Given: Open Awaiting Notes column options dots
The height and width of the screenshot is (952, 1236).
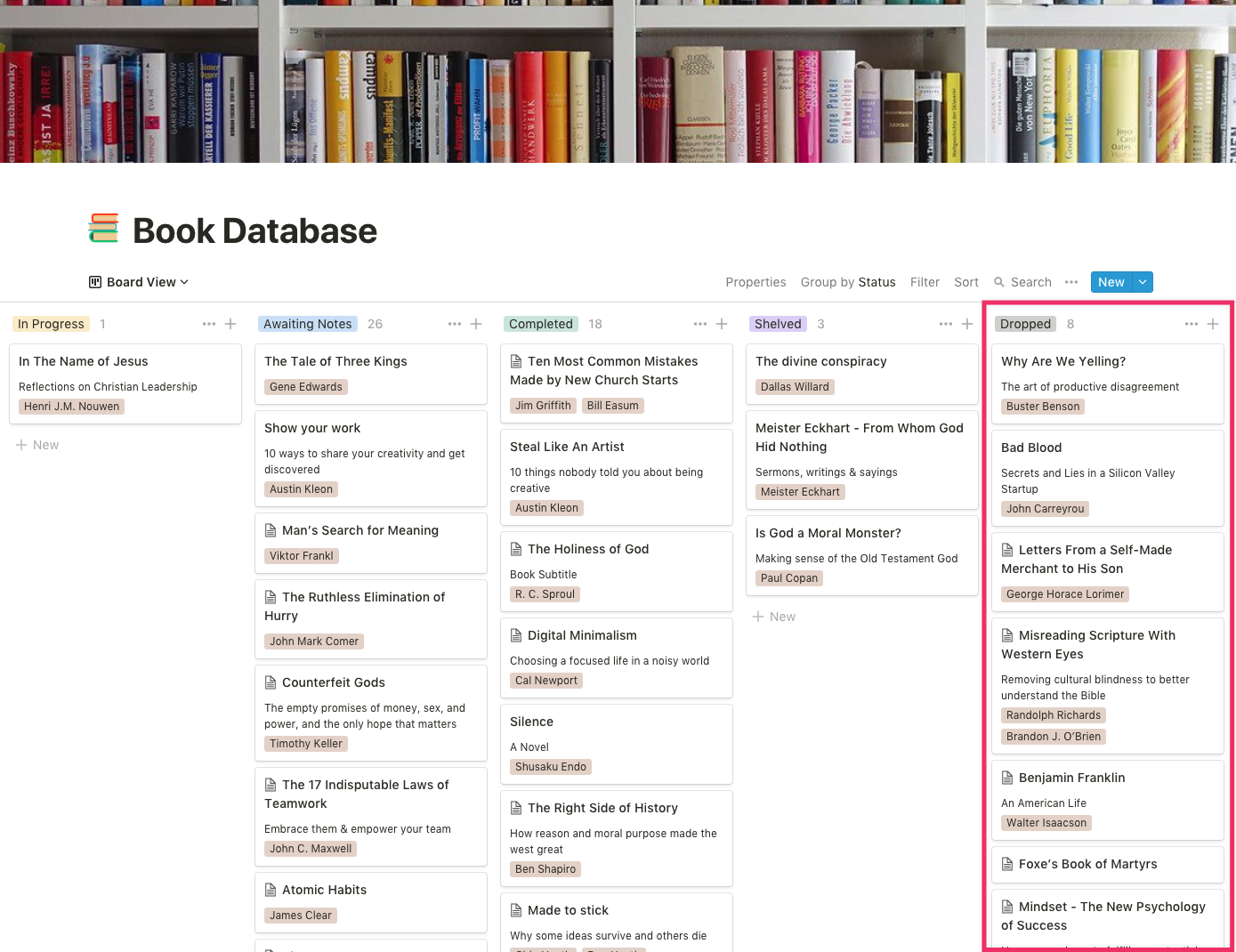Looking at the screenshot, I should [455, 324].
